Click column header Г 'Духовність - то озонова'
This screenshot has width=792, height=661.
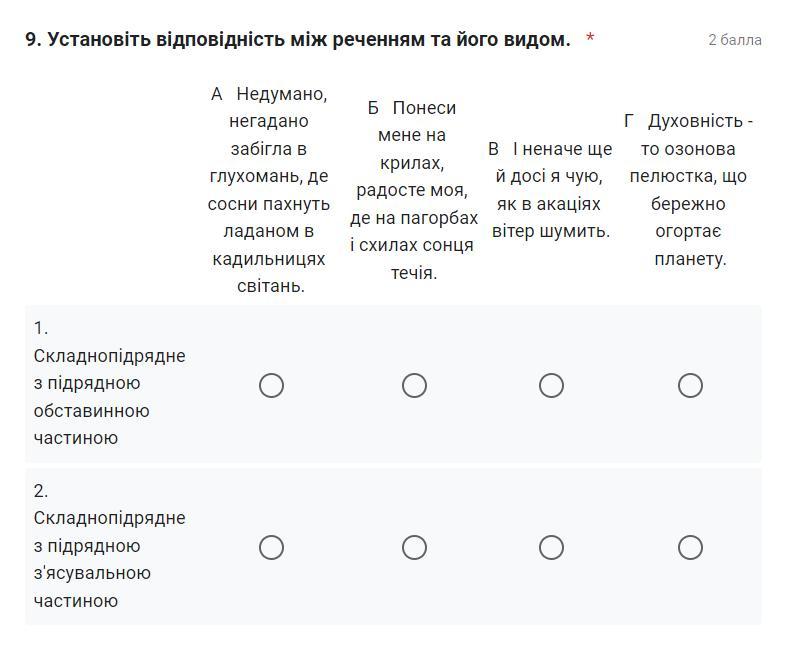click(x=689, y=190)
